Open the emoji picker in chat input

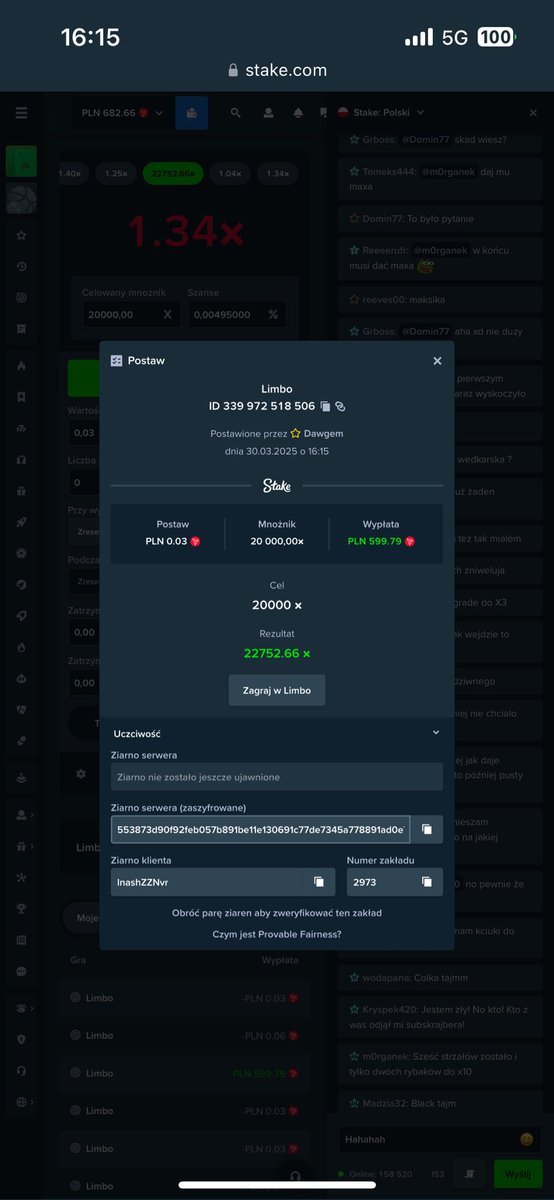(526, 1139)
